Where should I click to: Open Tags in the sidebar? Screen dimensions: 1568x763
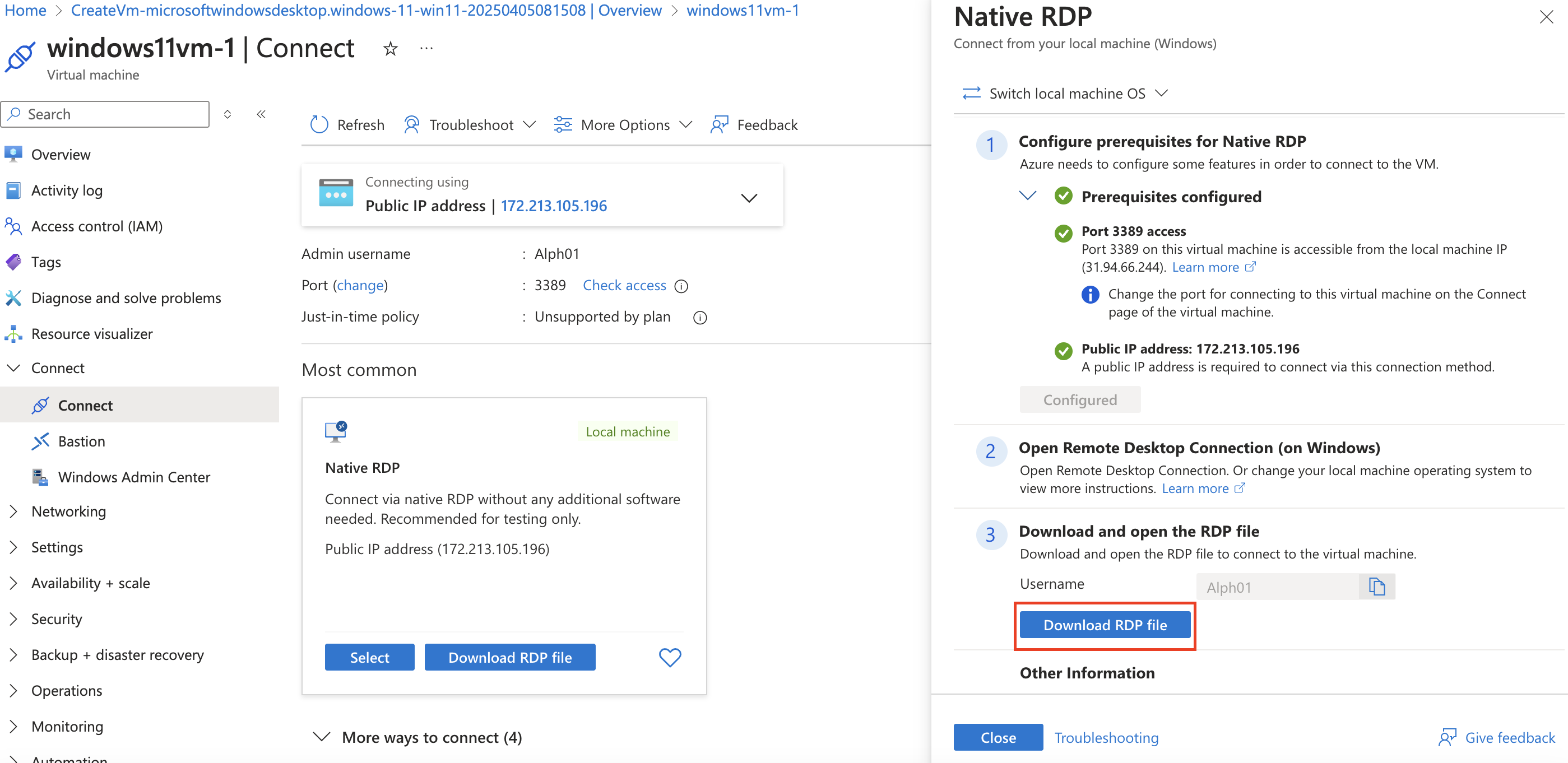point(47,262)
